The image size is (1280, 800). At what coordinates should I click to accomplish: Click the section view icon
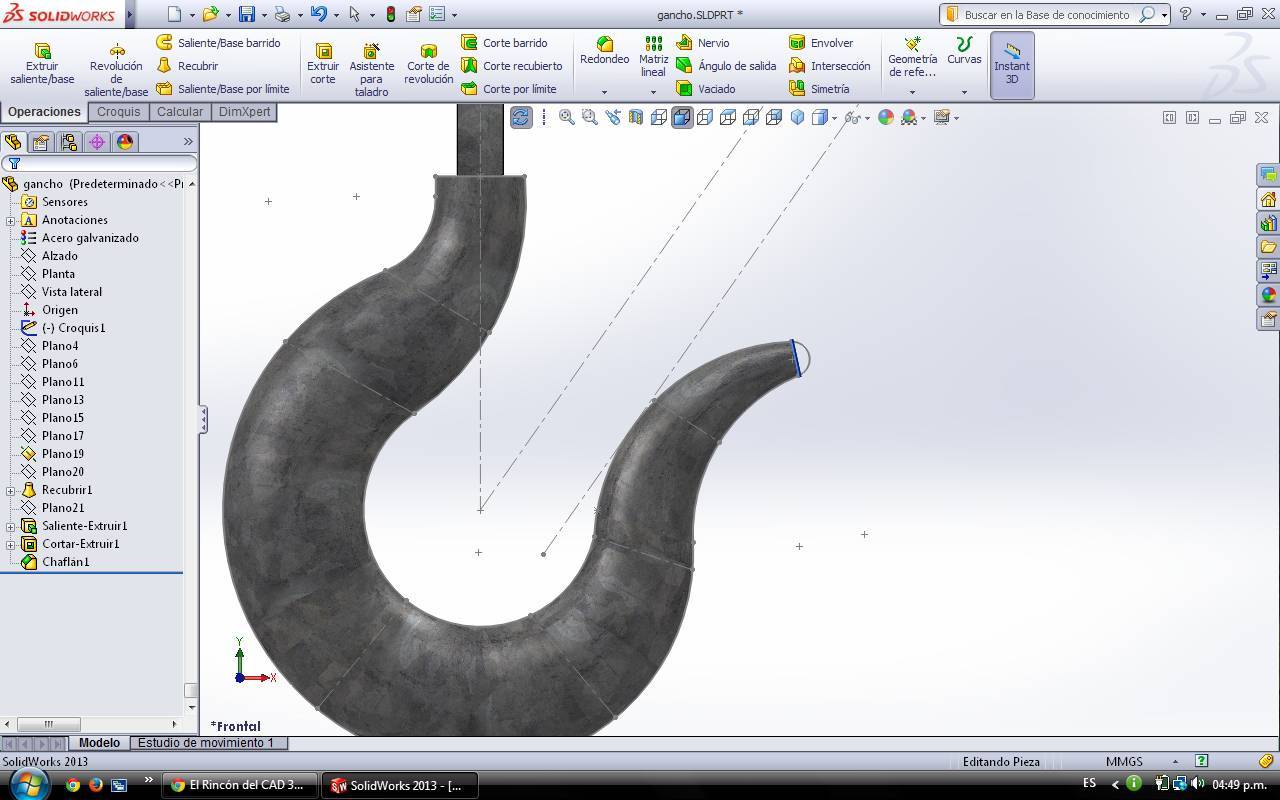(636, 117)
